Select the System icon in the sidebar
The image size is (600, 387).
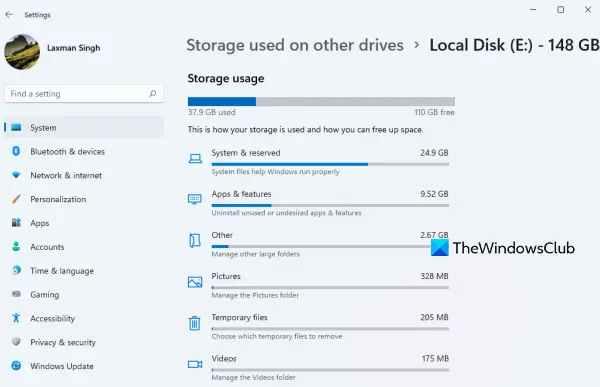point(16,127)
